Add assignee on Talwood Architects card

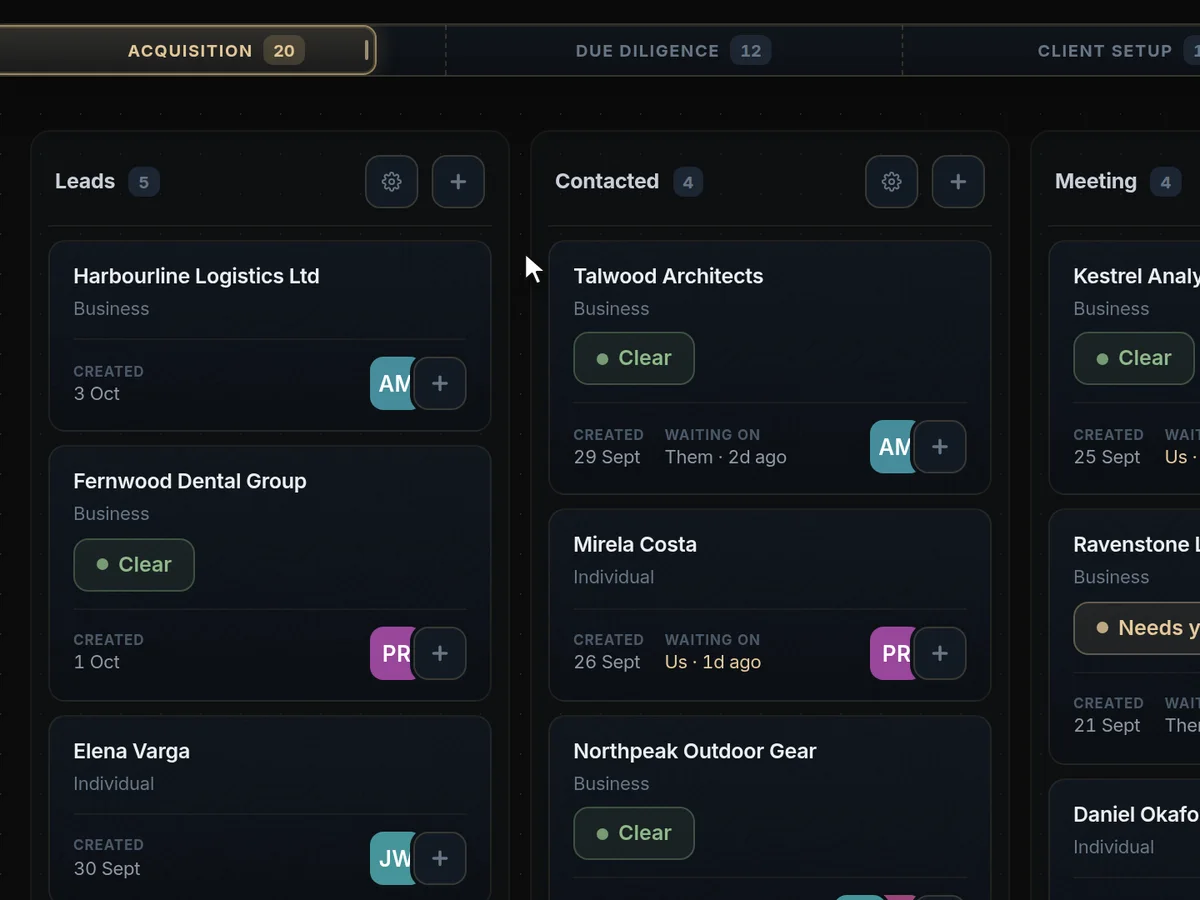(x=940, y=446)
